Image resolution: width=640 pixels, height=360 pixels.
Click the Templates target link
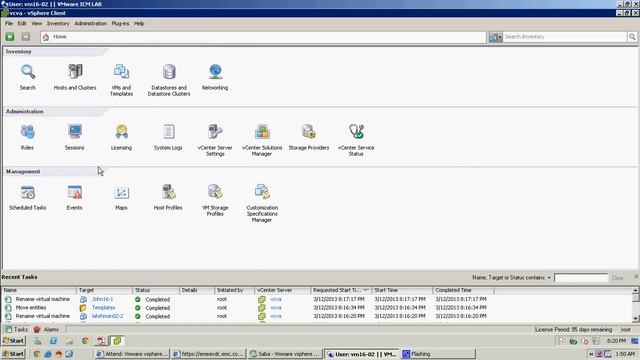coord(104,308)
